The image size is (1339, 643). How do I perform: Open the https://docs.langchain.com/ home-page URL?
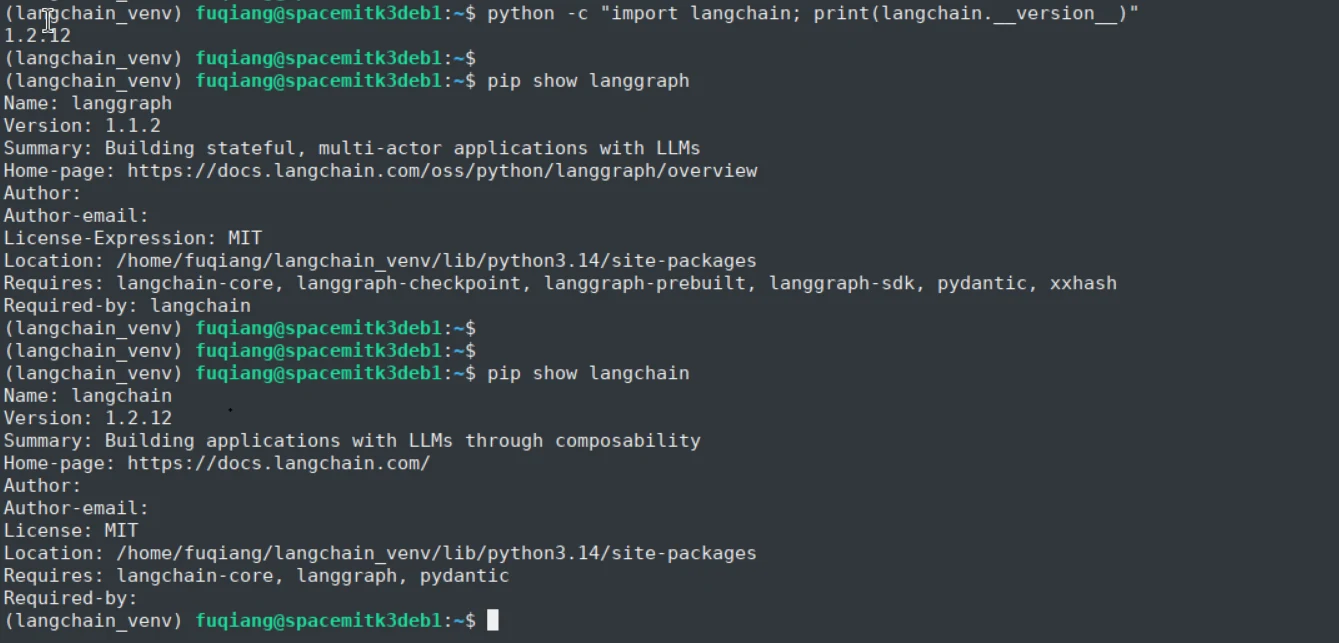(x=278, y=463)
